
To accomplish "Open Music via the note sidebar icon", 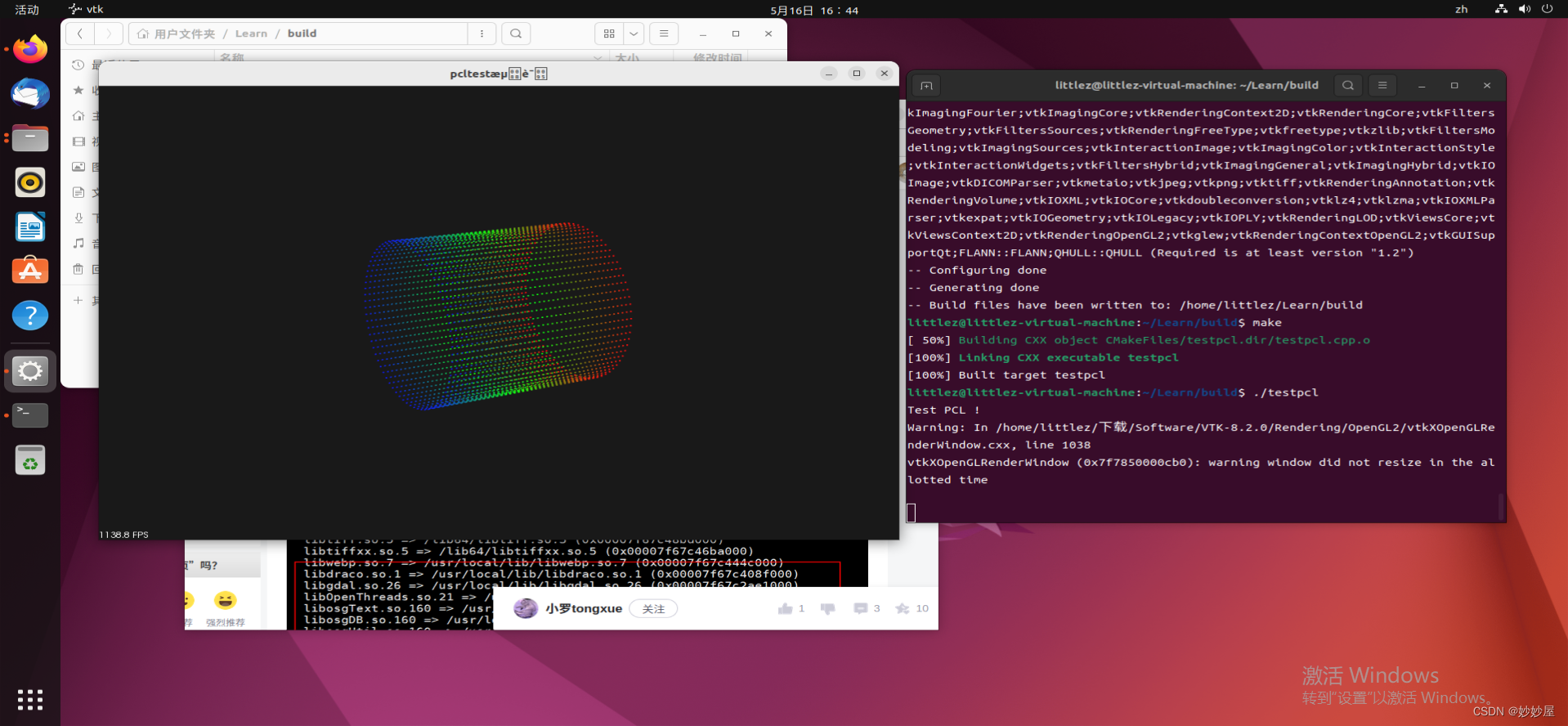I will [x=78, y=243].
